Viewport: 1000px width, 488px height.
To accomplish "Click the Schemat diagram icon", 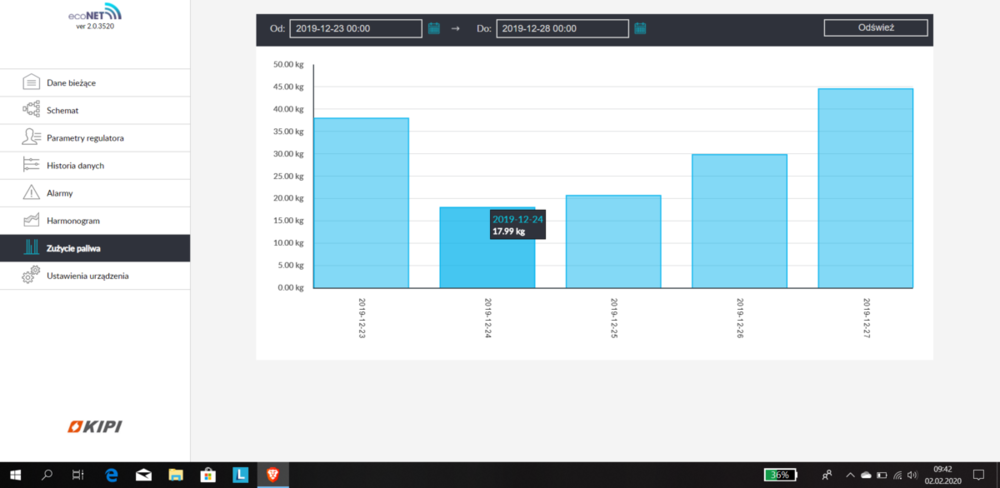I will click(x=31, y=110).
